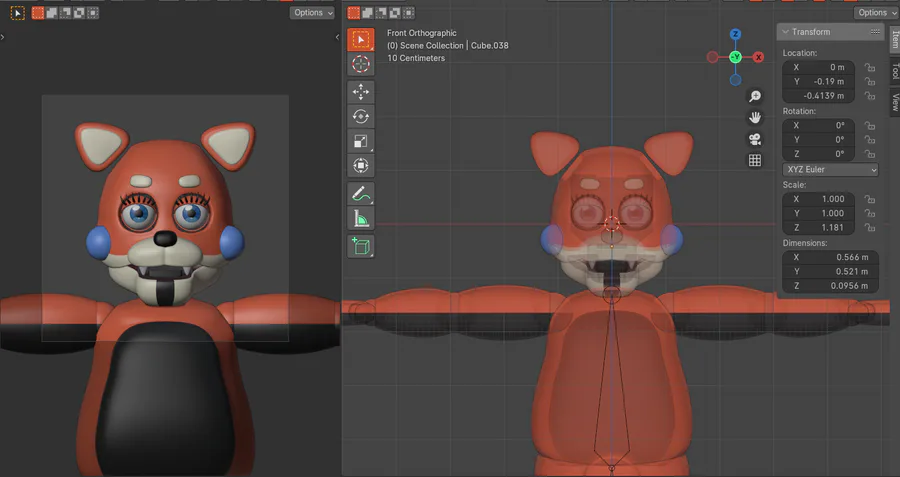Expand left viewport sidebar via right edge arrow
This screenshot has height=477, width=900.
point(338,37)
